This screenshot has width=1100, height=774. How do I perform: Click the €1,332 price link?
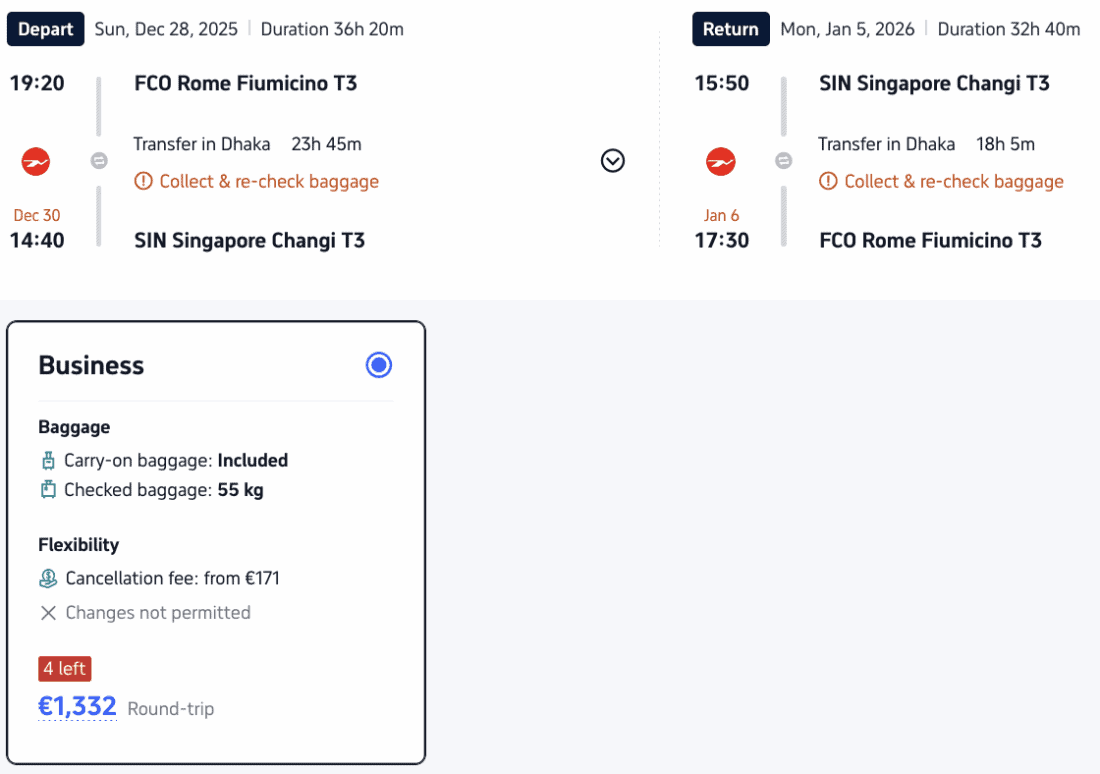tap(77, 707)
